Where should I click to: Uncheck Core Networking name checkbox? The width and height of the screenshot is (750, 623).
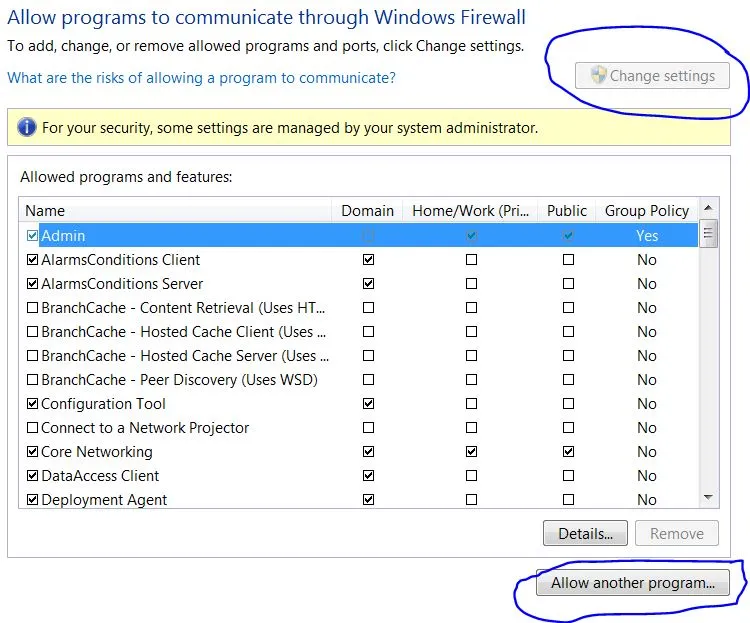click(x=32, y=451)
